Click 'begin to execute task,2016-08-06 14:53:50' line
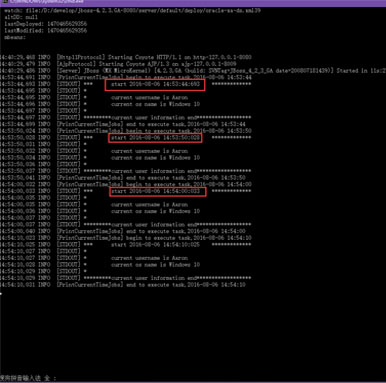 coord(126,131)
